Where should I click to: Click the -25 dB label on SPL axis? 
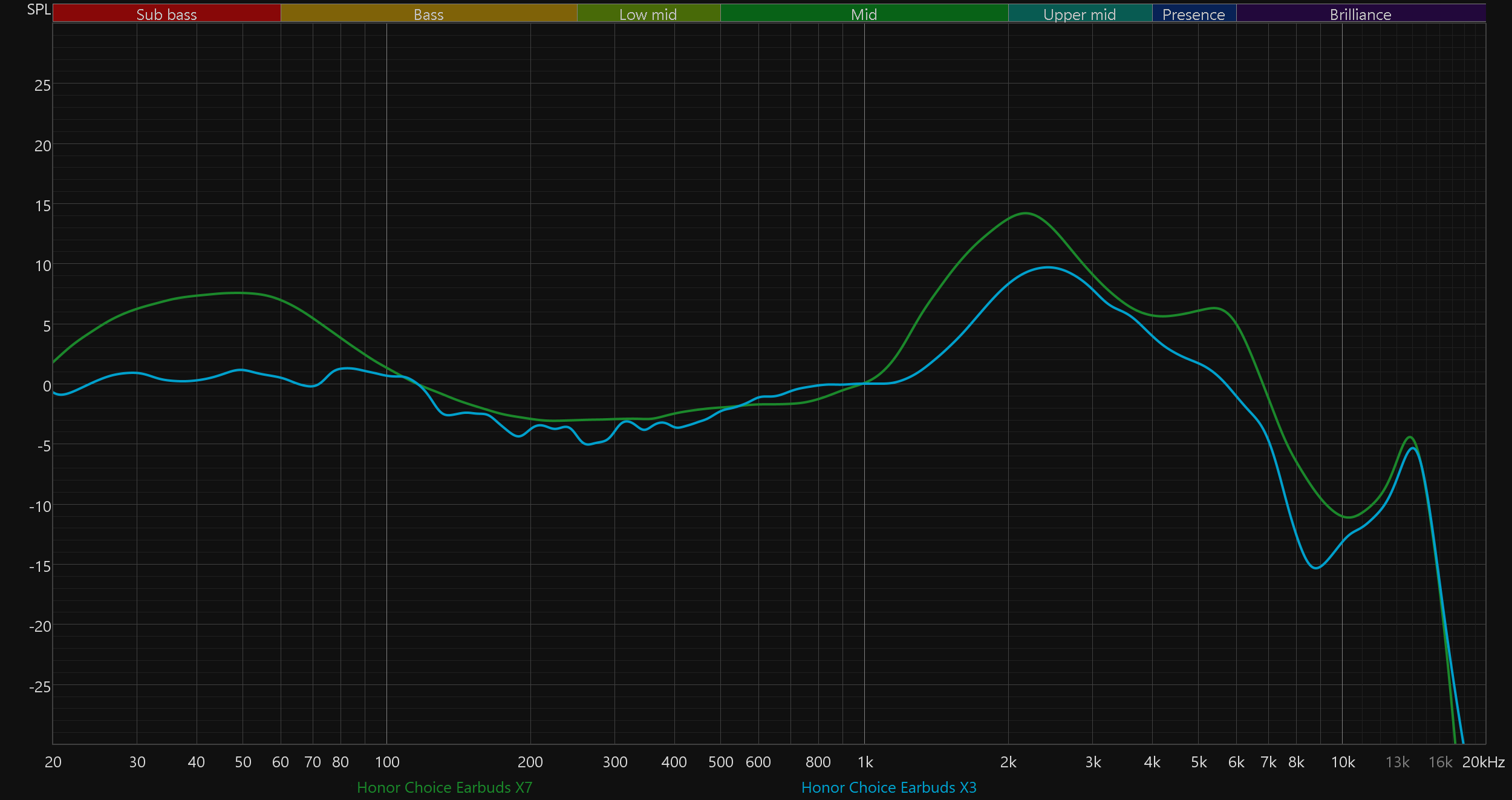click(40, 687)
